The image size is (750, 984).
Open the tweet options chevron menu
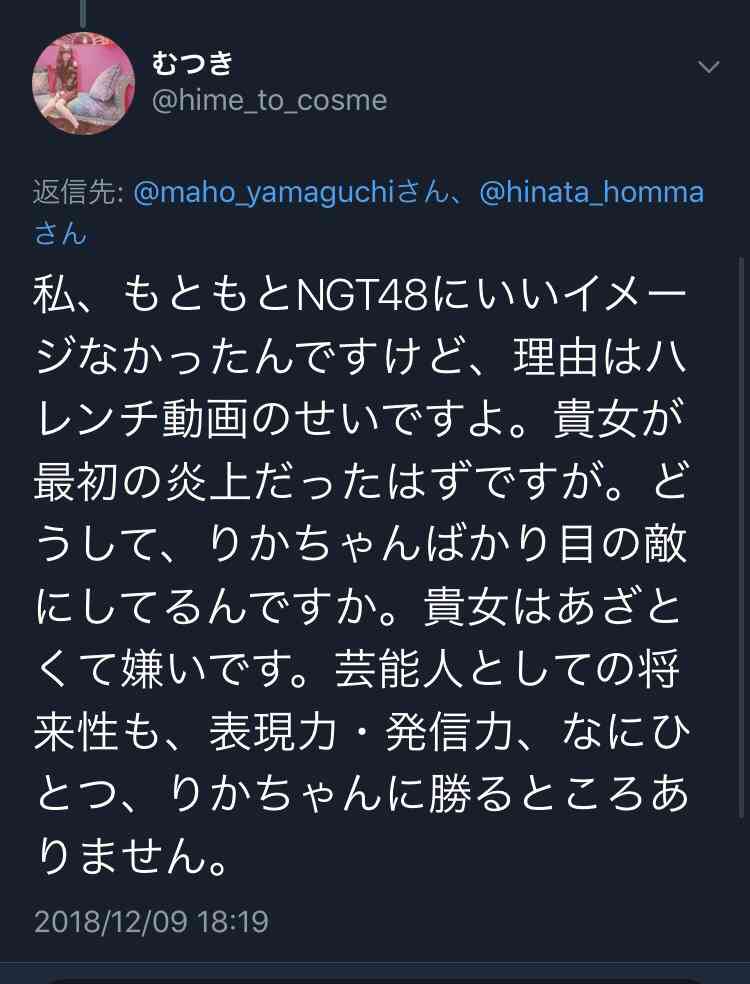[709, 67]
